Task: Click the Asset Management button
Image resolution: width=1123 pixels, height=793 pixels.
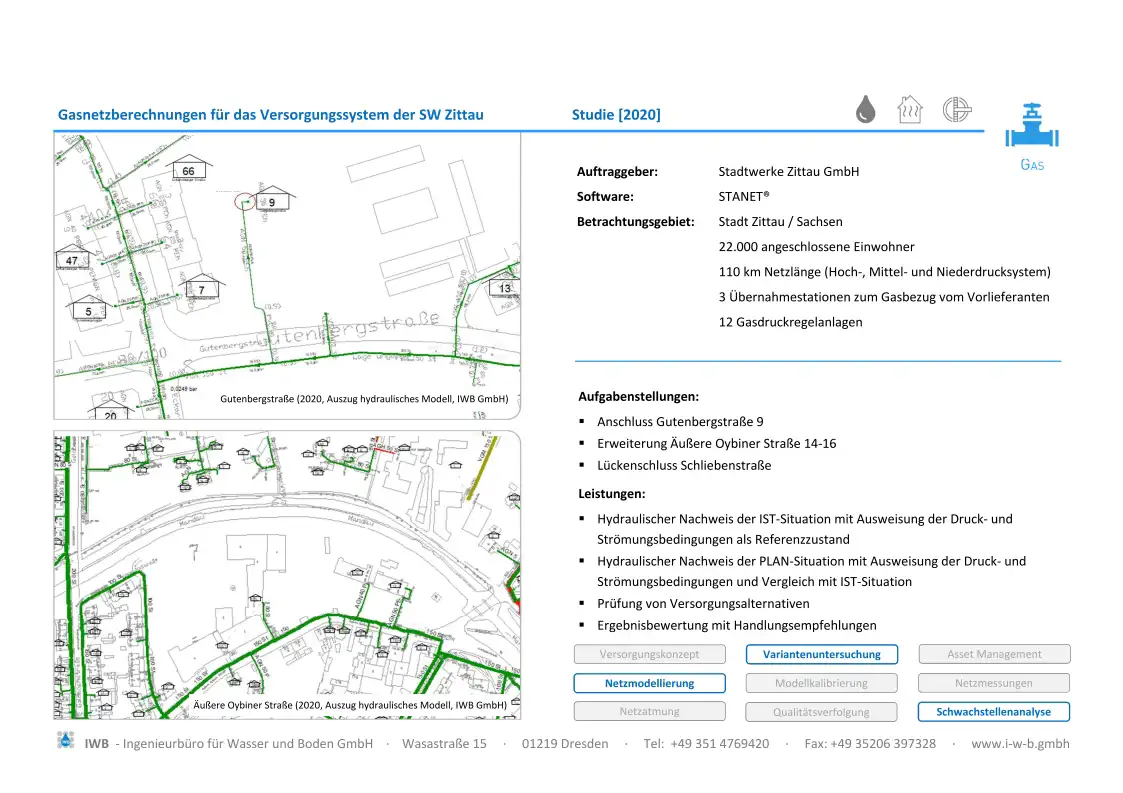Action: (993, 655)
